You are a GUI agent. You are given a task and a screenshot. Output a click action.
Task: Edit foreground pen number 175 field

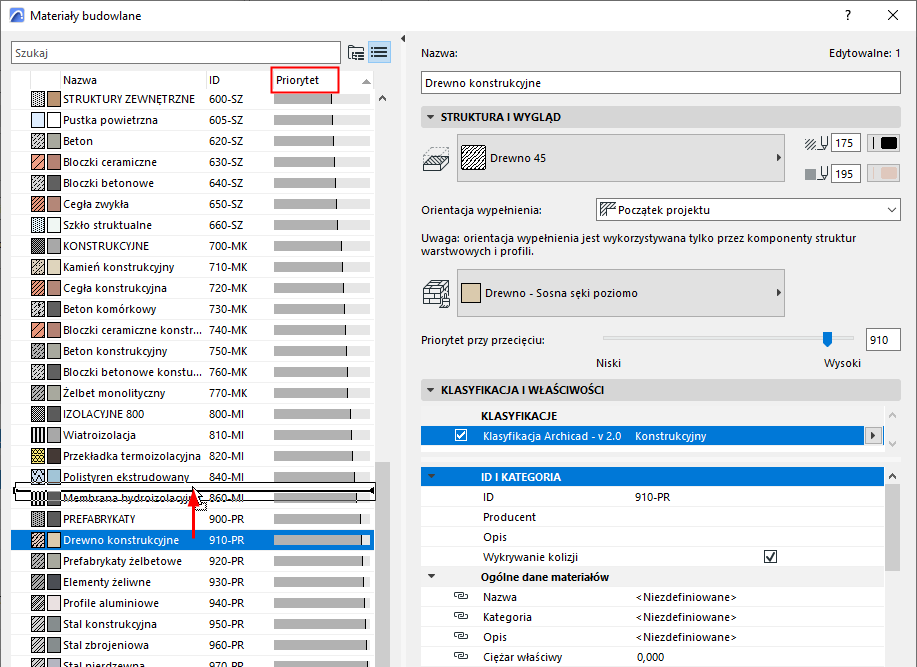844,143
